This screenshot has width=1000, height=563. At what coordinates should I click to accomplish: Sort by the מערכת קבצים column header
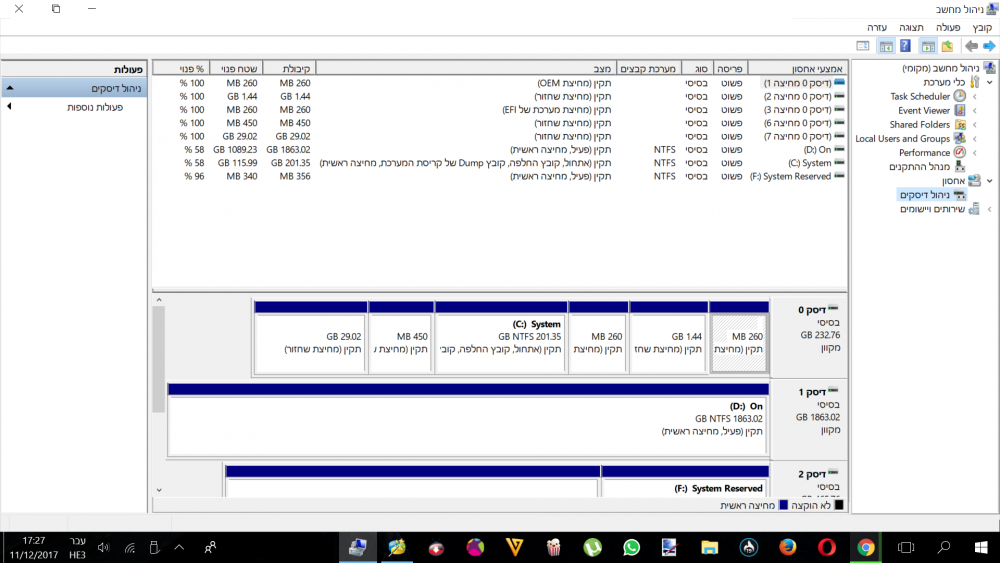[649, 68]
